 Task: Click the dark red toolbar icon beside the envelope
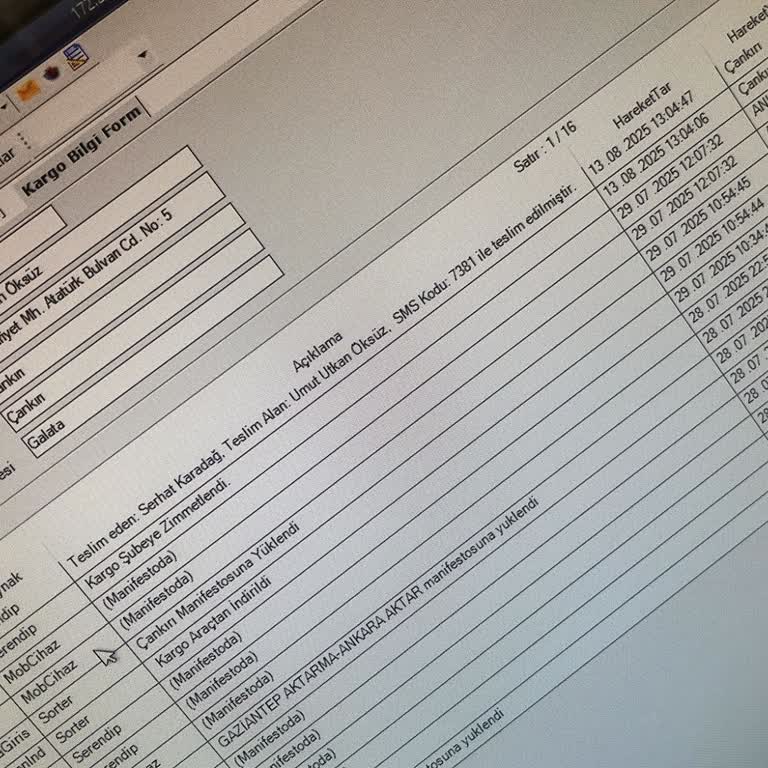51,73
